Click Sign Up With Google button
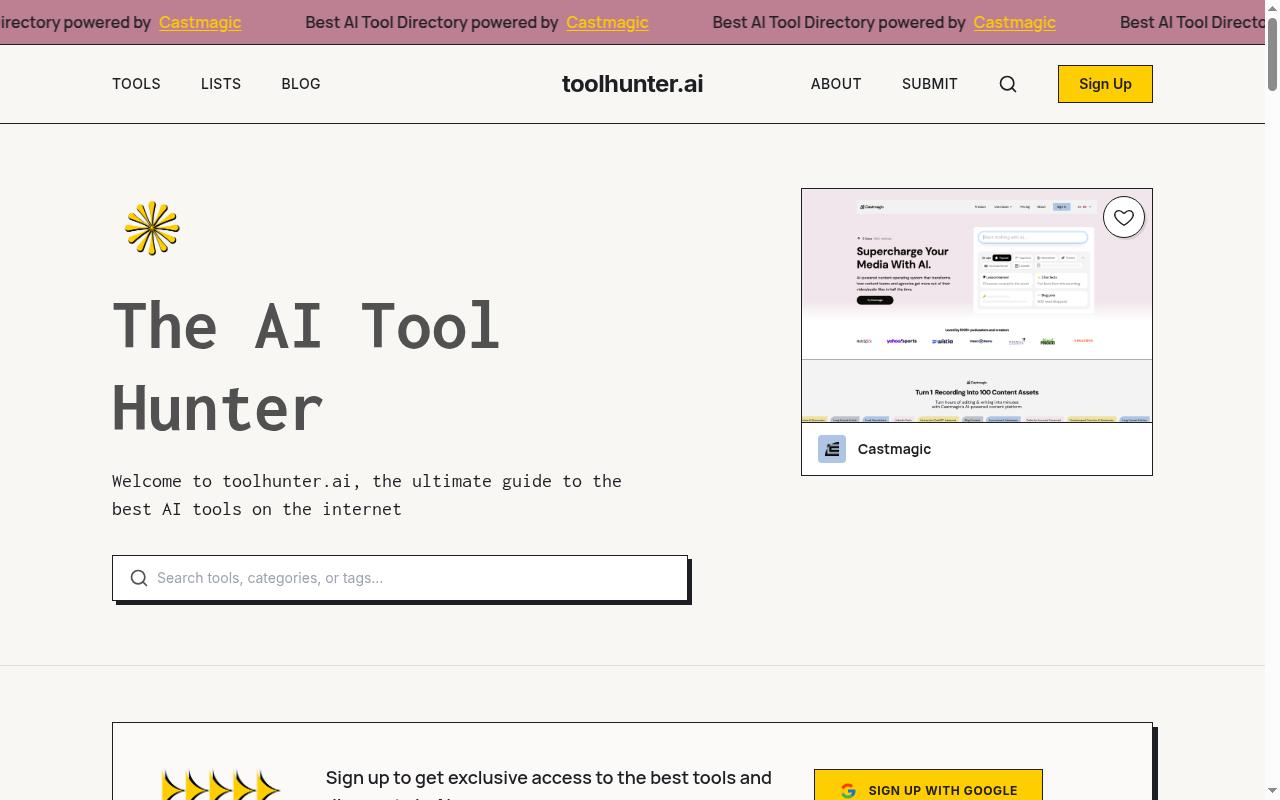1280x800 pixels. click(x=928, y=785)
